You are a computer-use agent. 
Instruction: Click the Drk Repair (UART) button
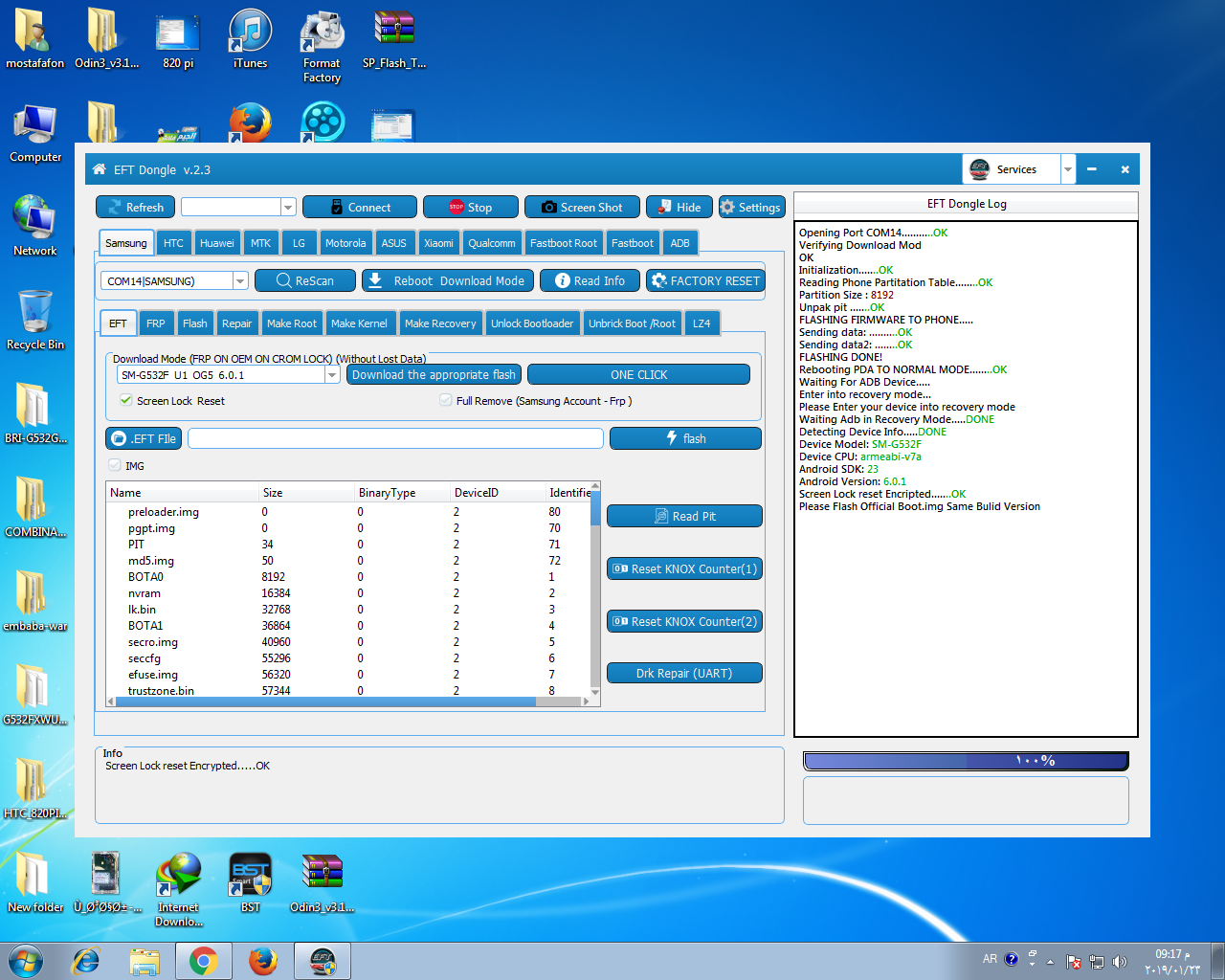[684, 674]
